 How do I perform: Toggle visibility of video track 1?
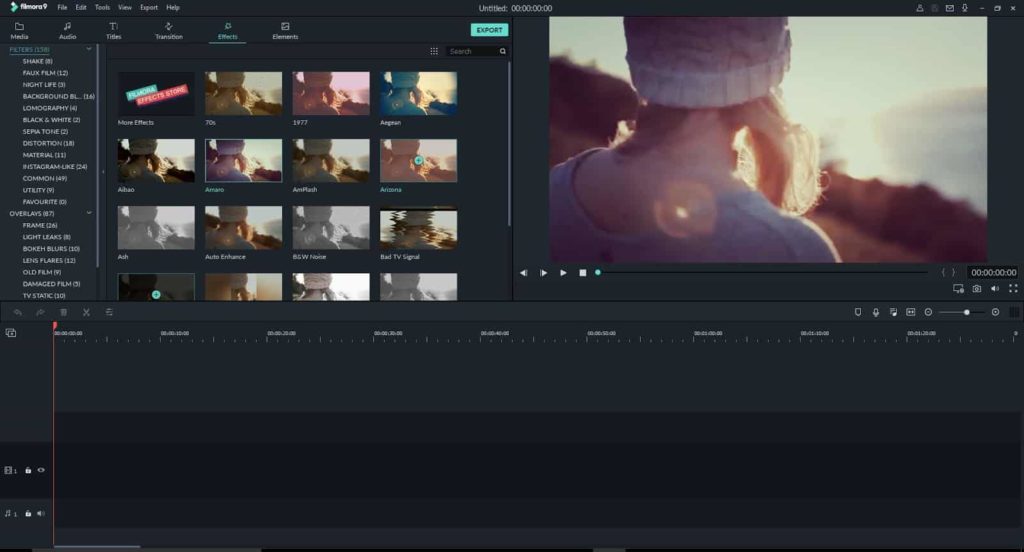(41, 470)
